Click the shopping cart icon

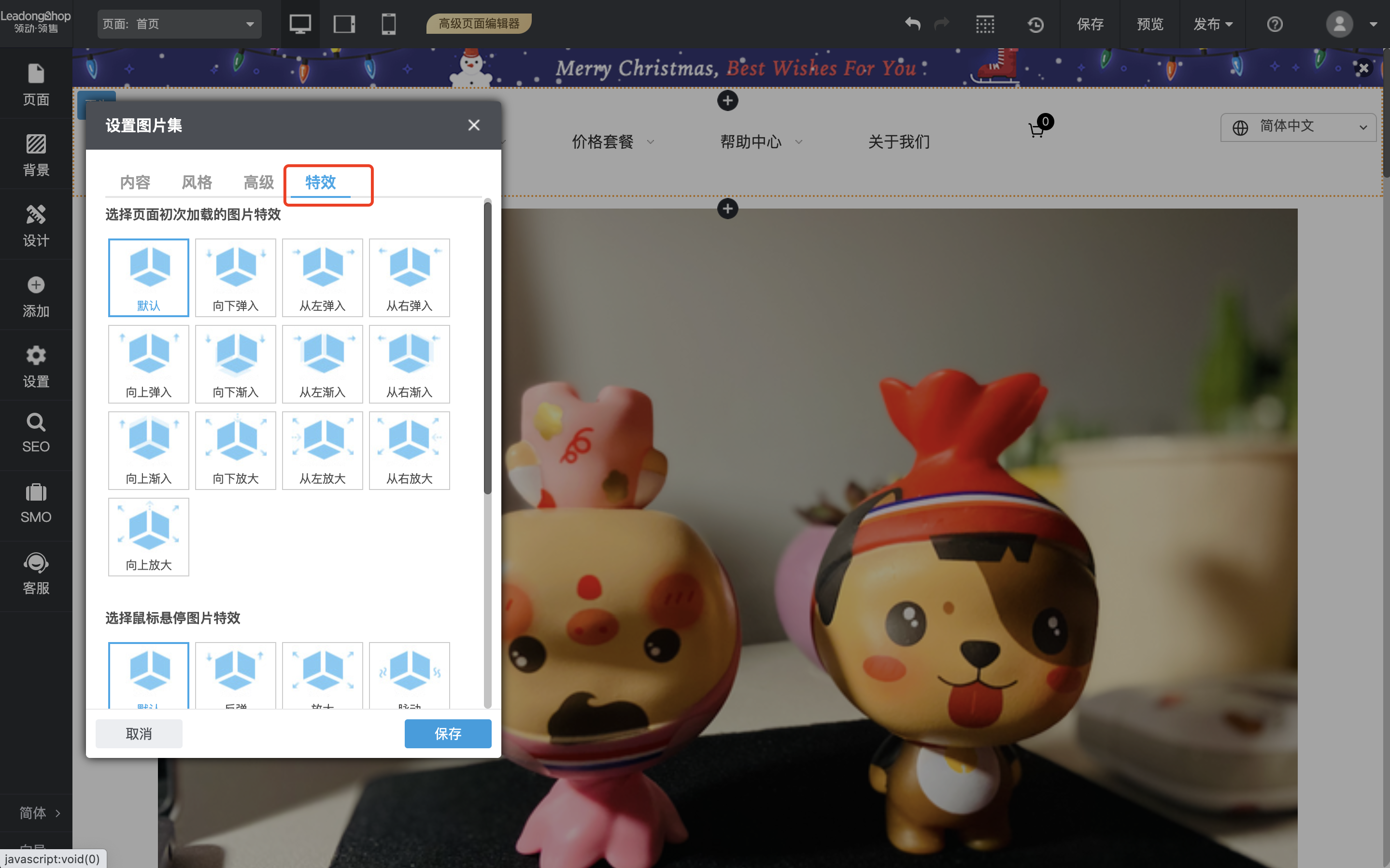click(x=1037, y=130)
